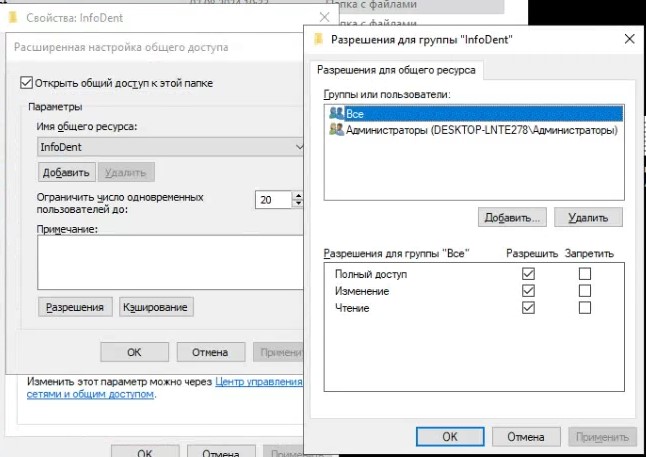Toggle Запретить checkbox for Полный доступ

585,274
